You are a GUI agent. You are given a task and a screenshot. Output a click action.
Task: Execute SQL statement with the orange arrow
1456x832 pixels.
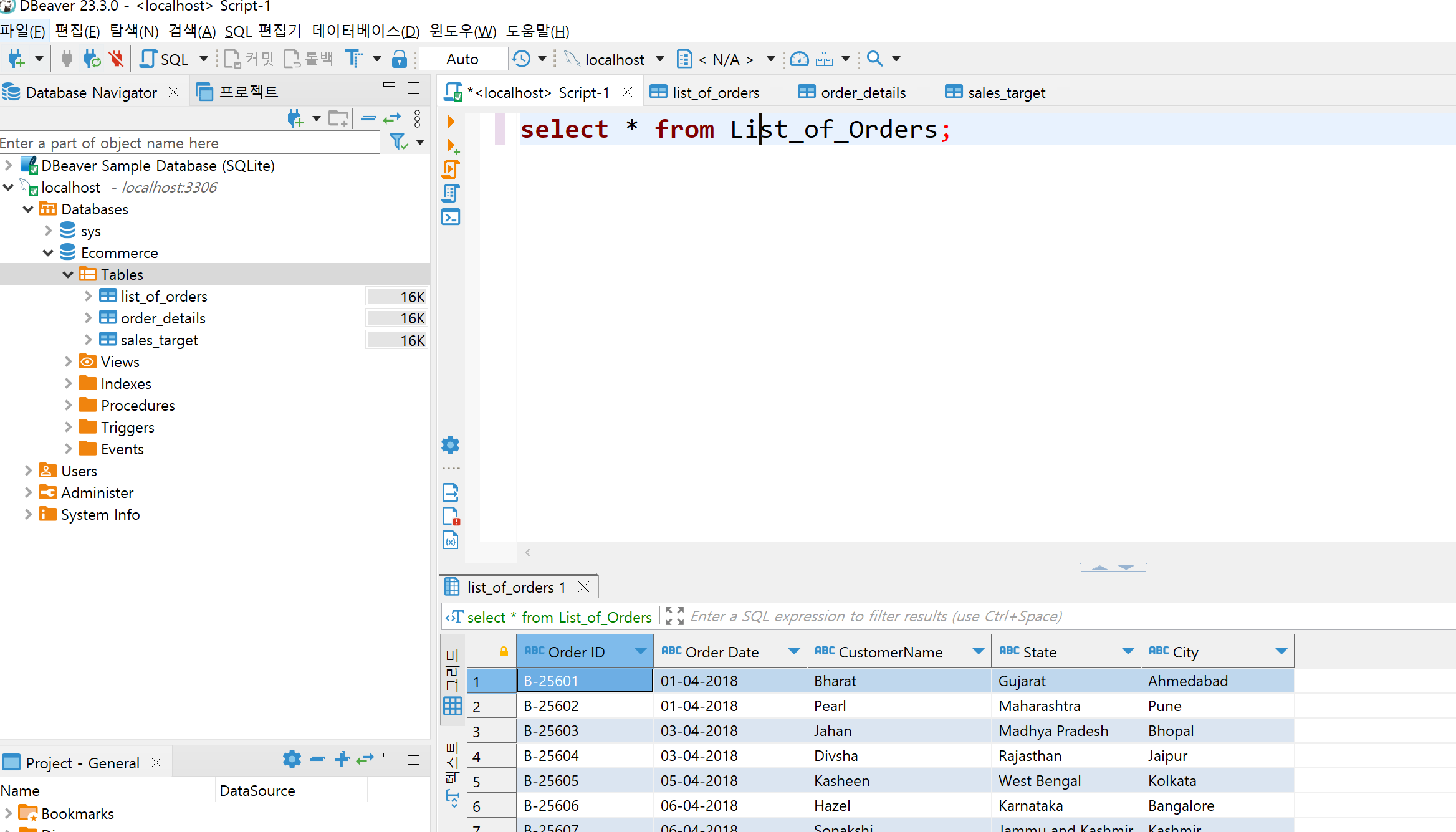[x=450, y=122]
